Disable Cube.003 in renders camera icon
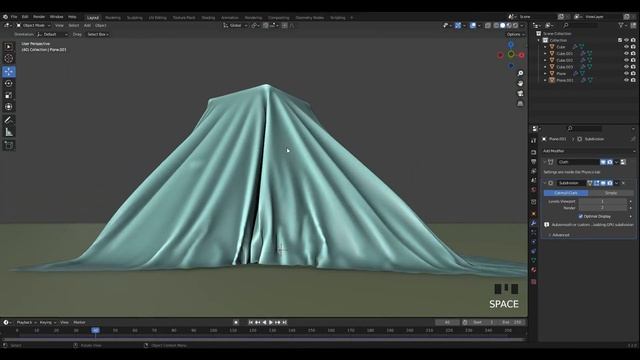This screenshot has height=360, width=640. (633, 67)
